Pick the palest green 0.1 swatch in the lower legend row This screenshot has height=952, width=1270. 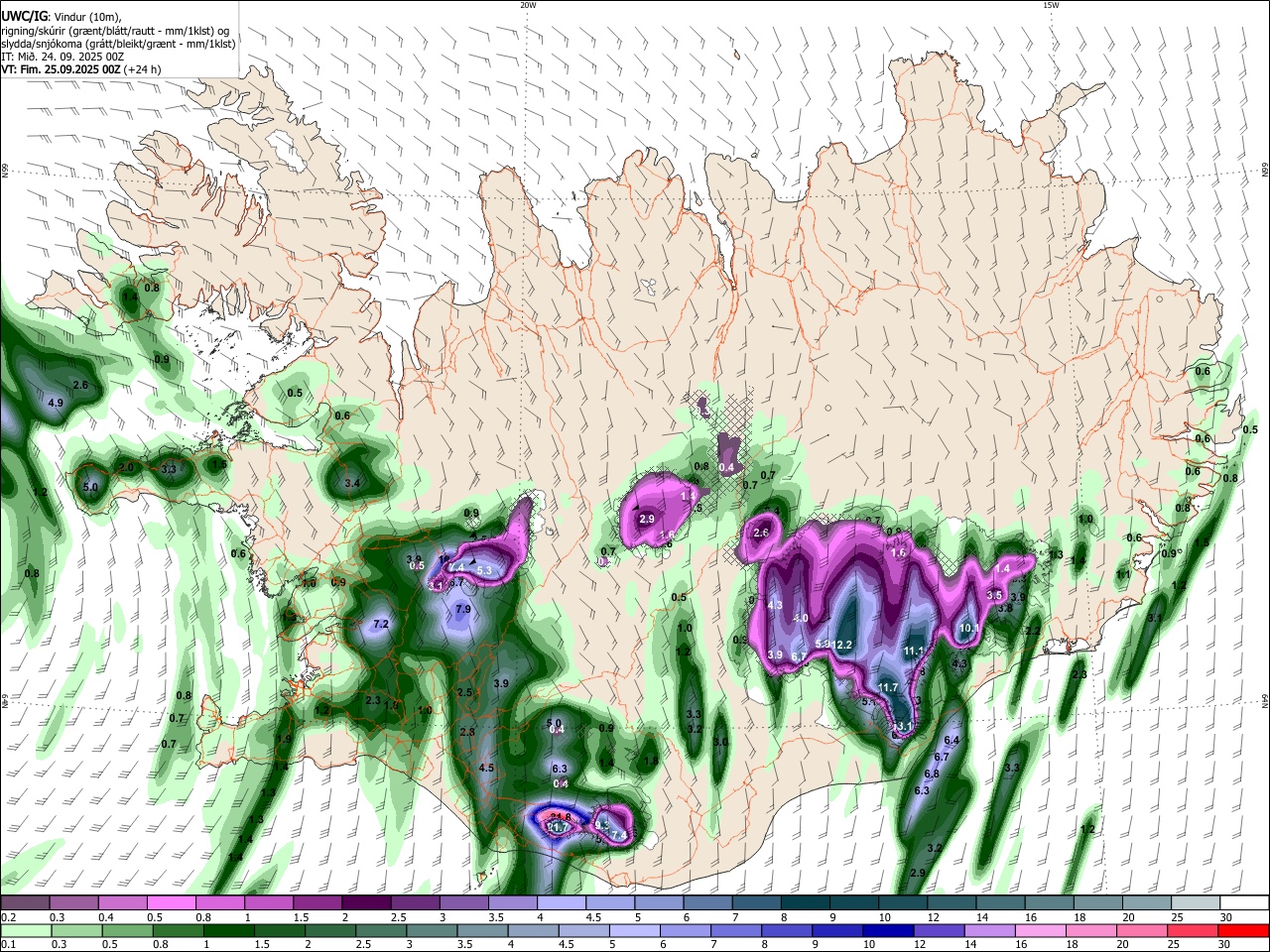click(x=25, y=929)
